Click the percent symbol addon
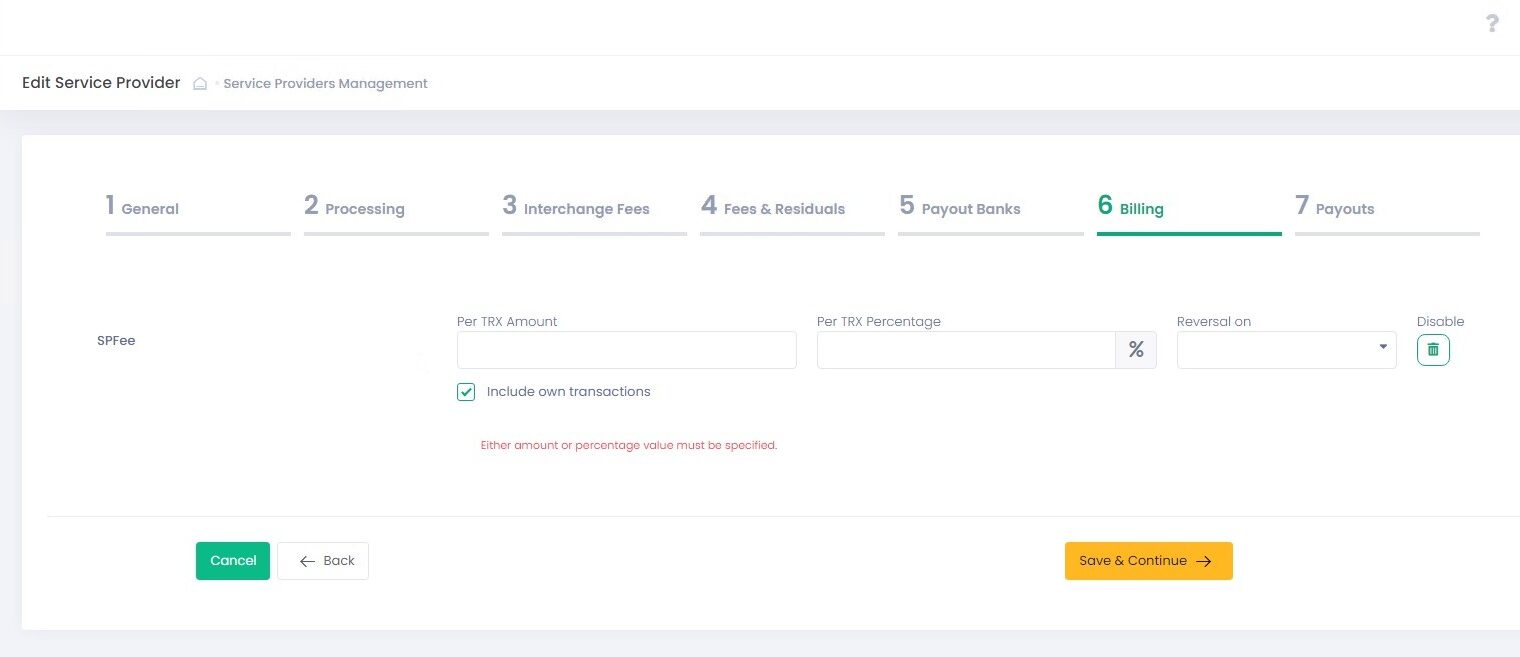Screen dimensions: 1520x657 (1135, 350)
